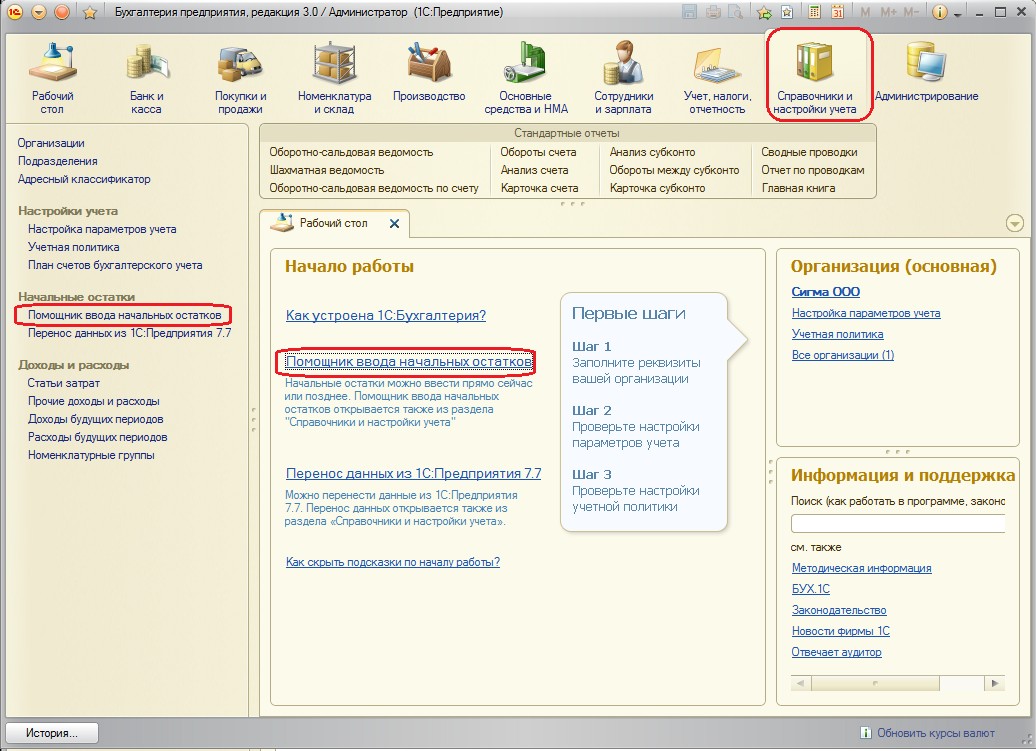This screenshot has height=751, width=1036.
Task: Click the print icon in title bar
Action: [x=712, y=12]
